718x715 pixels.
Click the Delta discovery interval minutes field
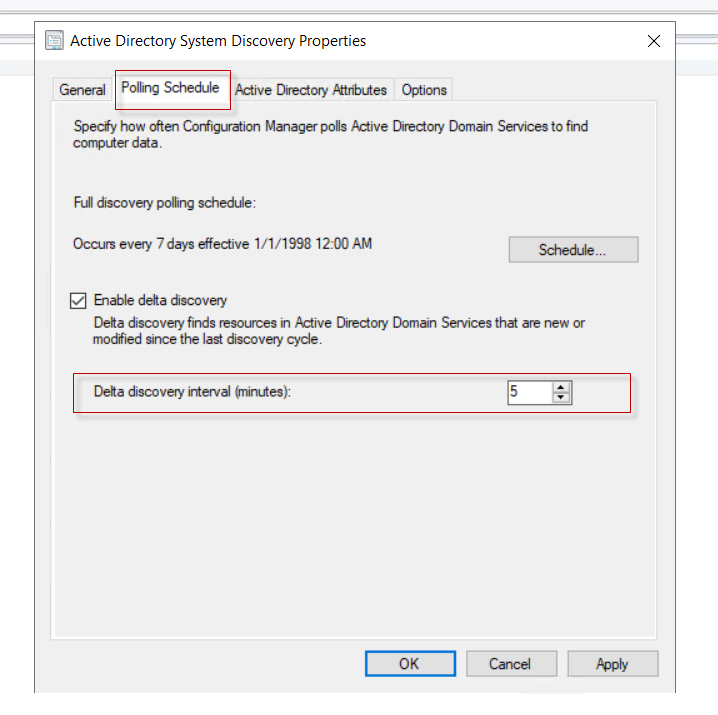pyautogui.click(x=529, y=392)
